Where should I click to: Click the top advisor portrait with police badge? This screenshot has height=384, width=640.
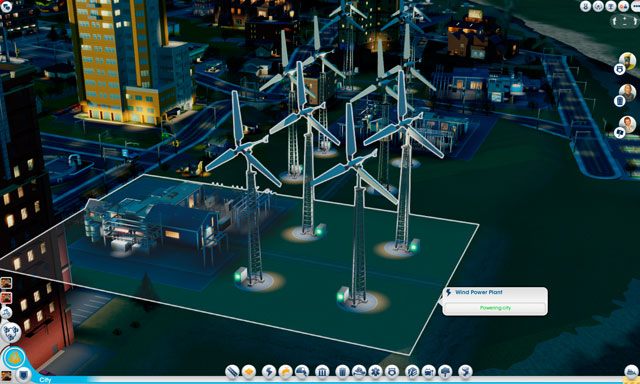(x=627, y=61)
